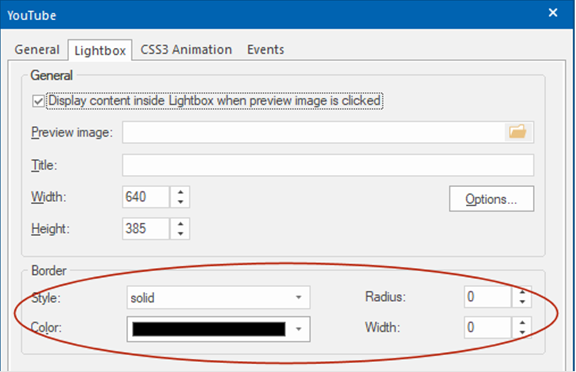Click the Options... button
This screenshot has width=576, height=372.
[x=491, y=199]
